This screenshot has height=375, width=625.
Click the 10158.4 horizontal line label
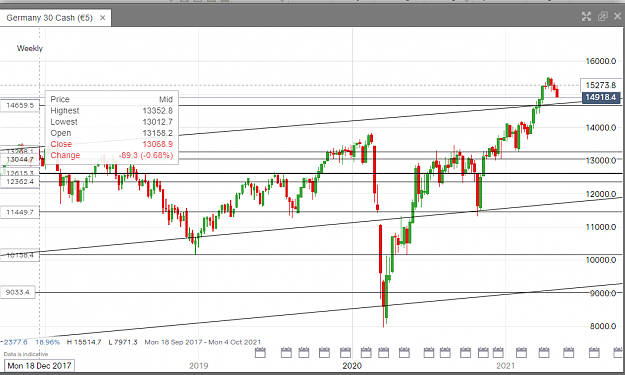tap(20, 255)
